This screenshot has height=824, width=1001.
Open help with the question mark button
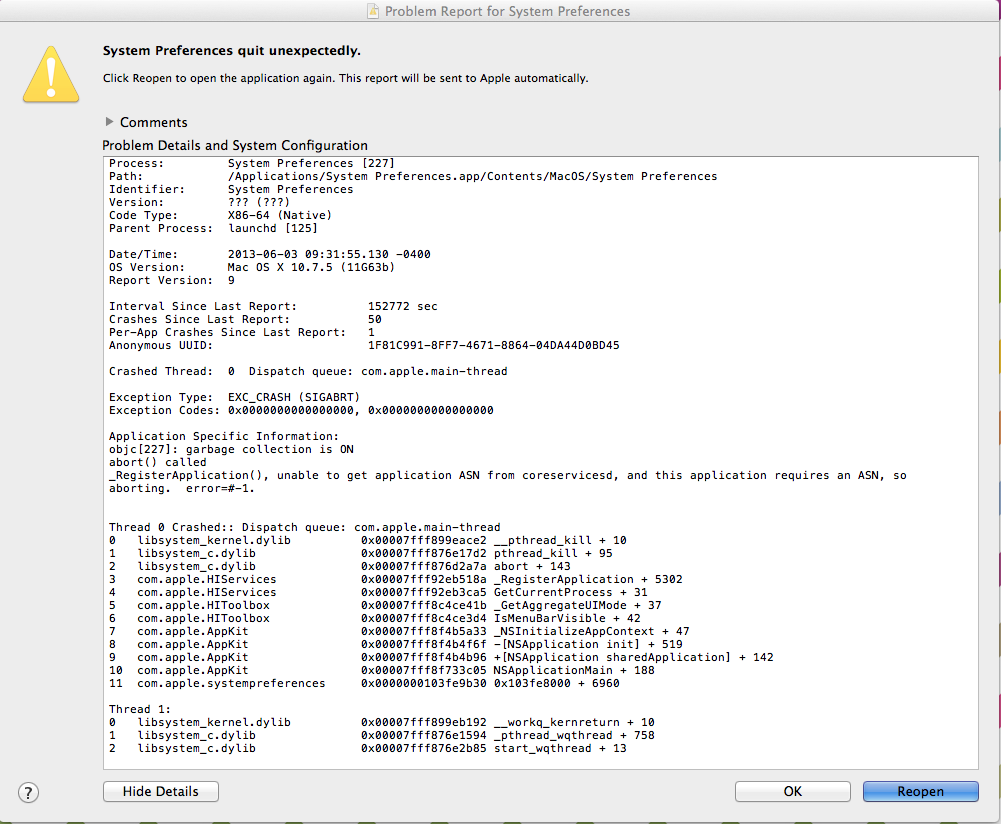point(28,793)
